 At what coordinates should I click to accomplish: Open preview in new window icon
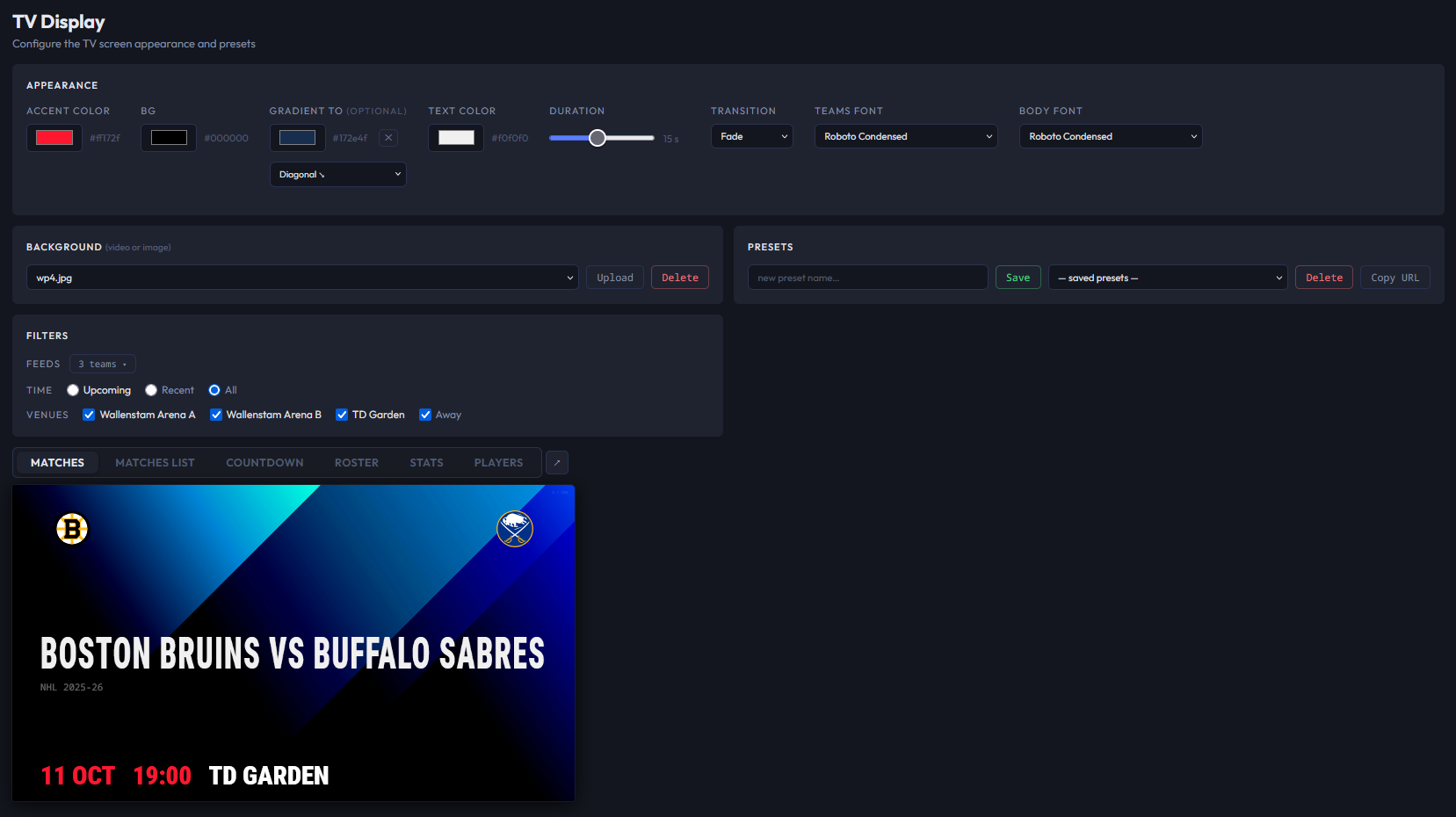pyautogui.click(x=557, y=463)
